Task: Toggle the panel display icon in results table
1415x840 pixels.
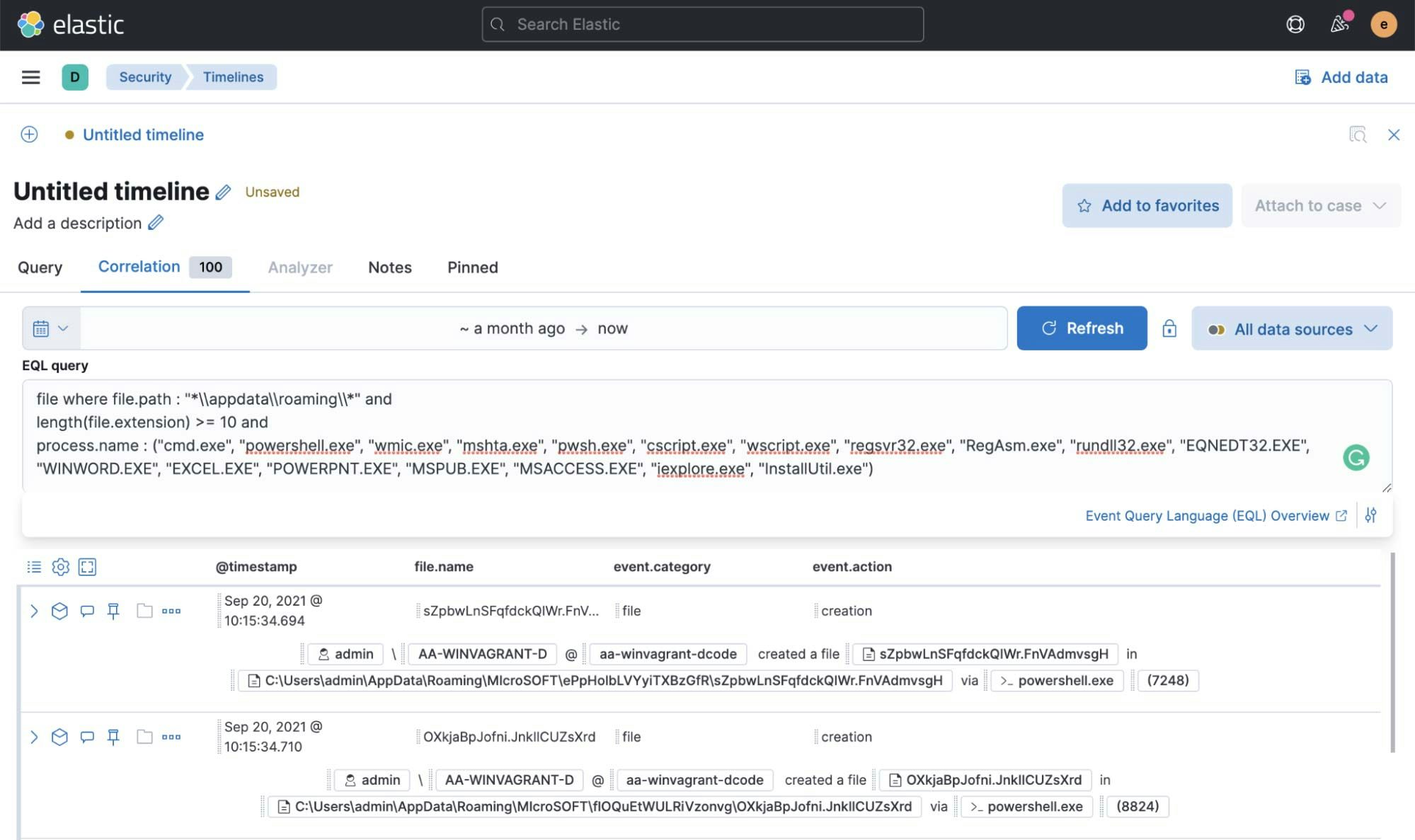Action: click(86, 566)
